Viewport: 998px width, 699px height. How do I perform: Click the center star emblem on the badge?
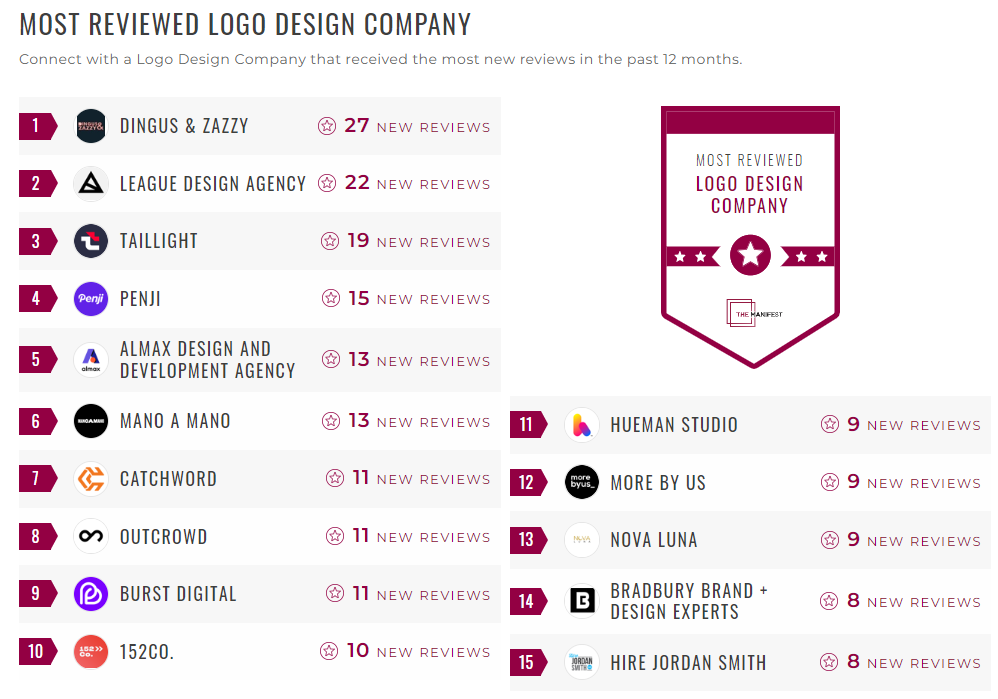tap(750, 255)
